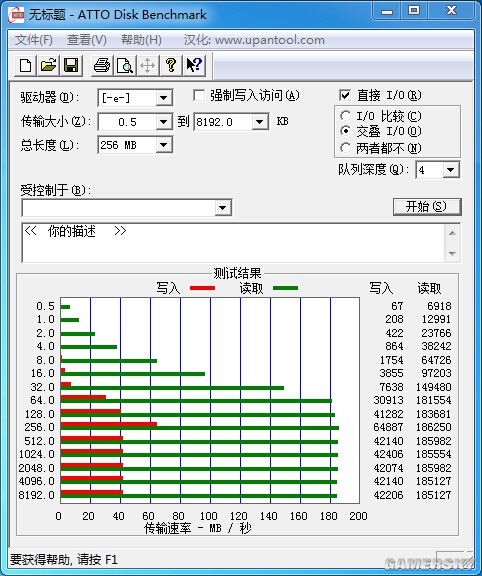Open the 总长度 256 MB dropdown
The image size is (482, 576).
(163, 145)
